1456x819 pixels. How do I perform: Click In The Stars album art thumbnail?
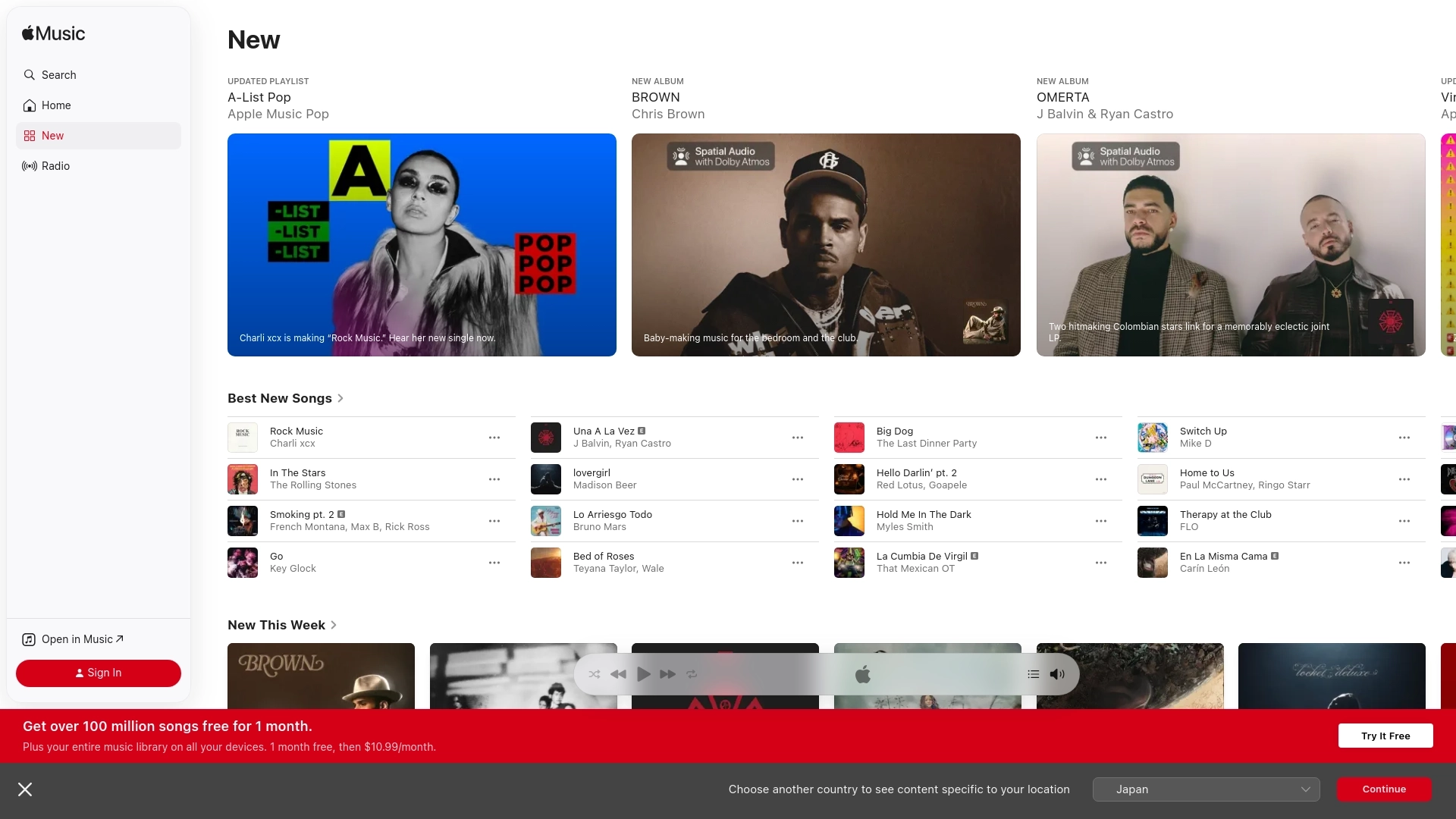point(243,479)
